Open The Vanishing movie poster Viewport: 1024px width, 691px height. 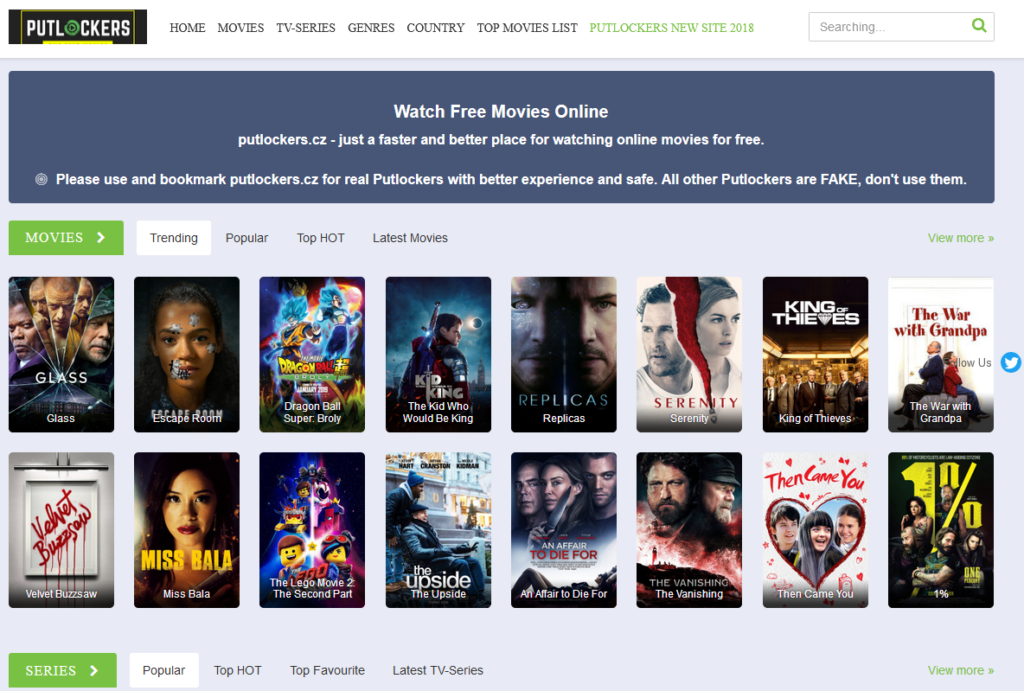click(689, 530)
